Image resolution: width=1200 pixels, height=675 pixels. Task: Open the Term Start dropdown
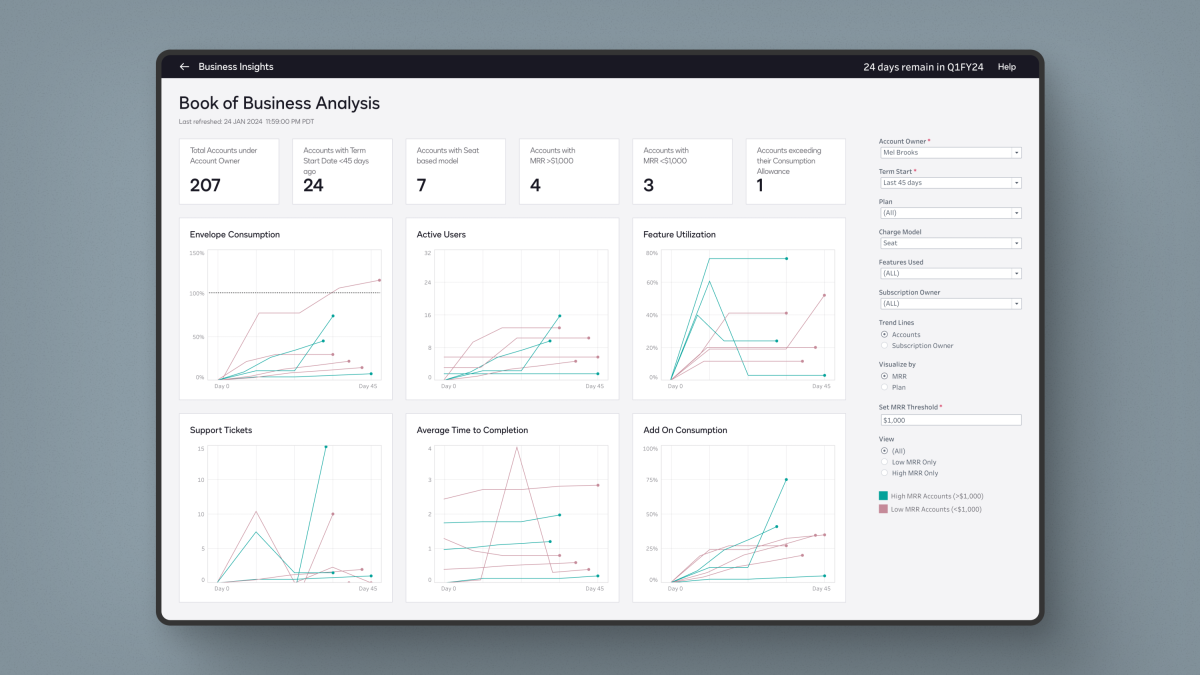950,183
